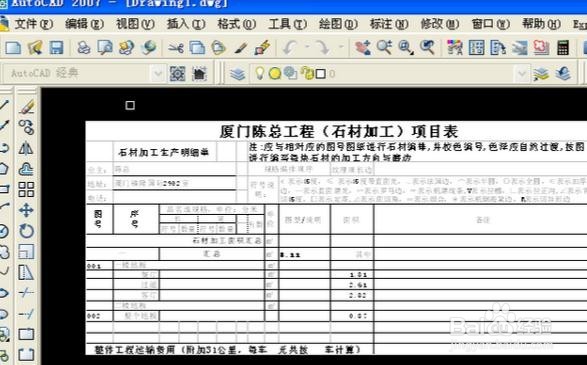Select the Scale tool
The image size is (587, 365).
26,252
